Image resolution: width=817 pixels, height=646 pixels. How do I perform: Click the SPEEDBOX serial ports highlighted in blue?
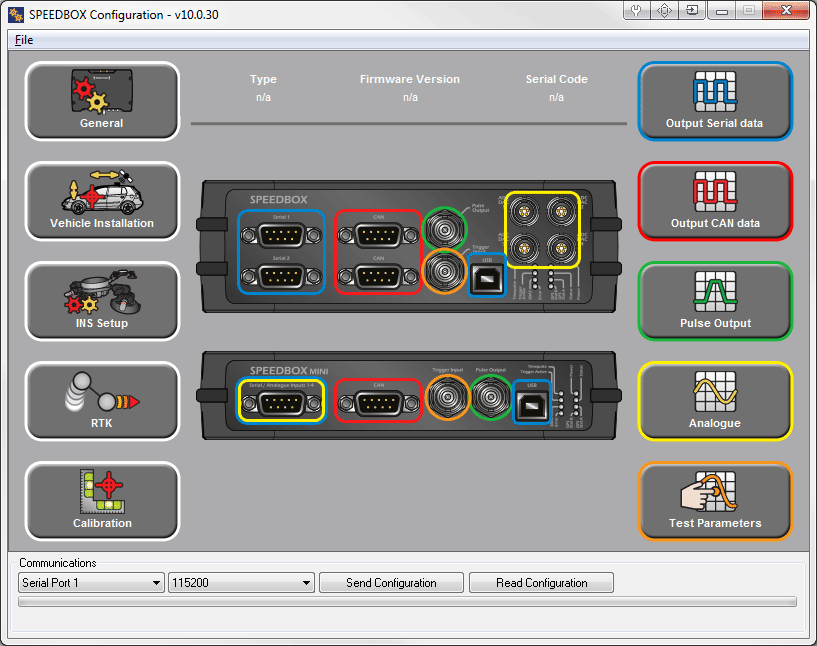281,252
